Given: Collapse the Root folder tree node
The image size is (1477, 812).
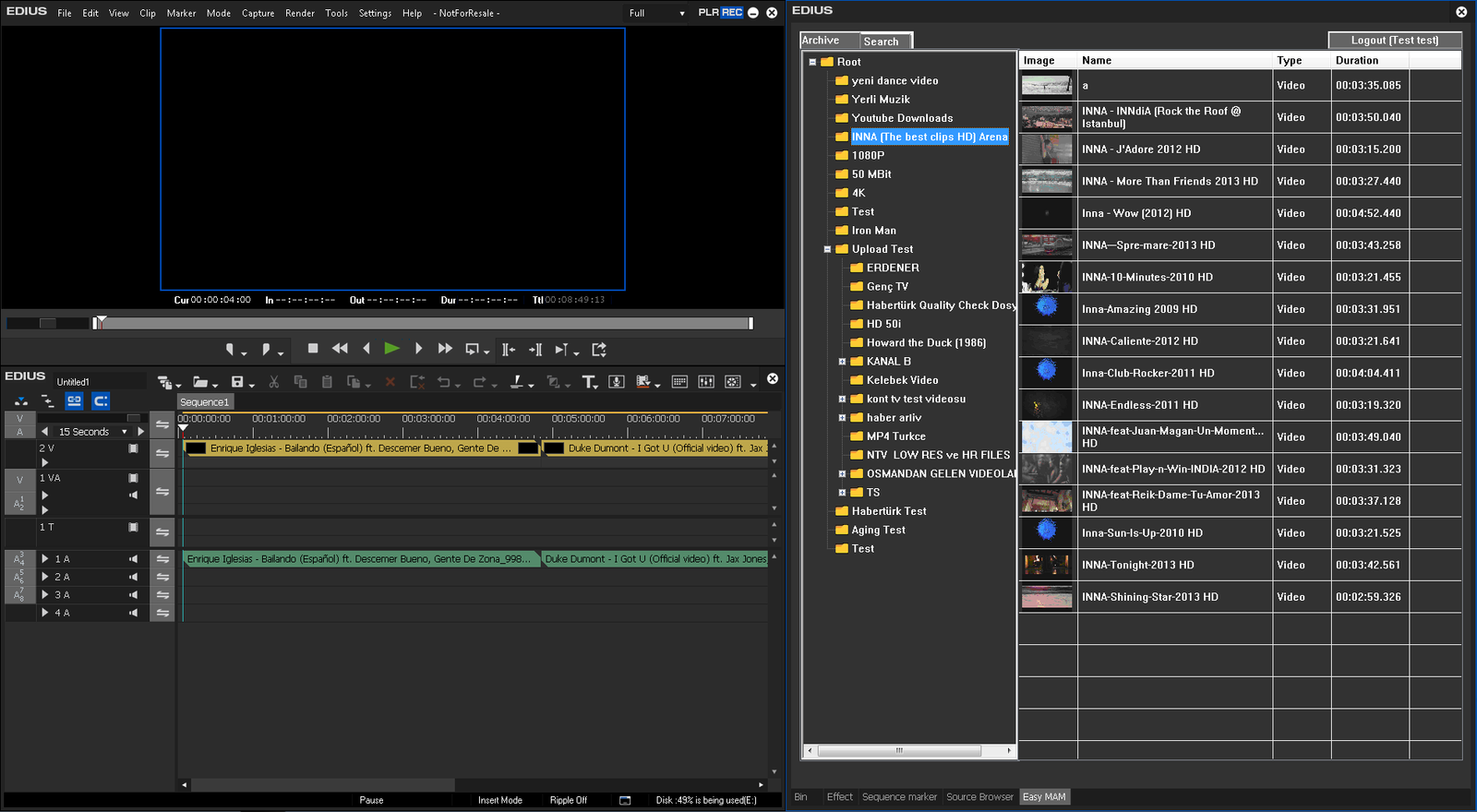Looking at the screenshot, I should click(x=812, y=62).
